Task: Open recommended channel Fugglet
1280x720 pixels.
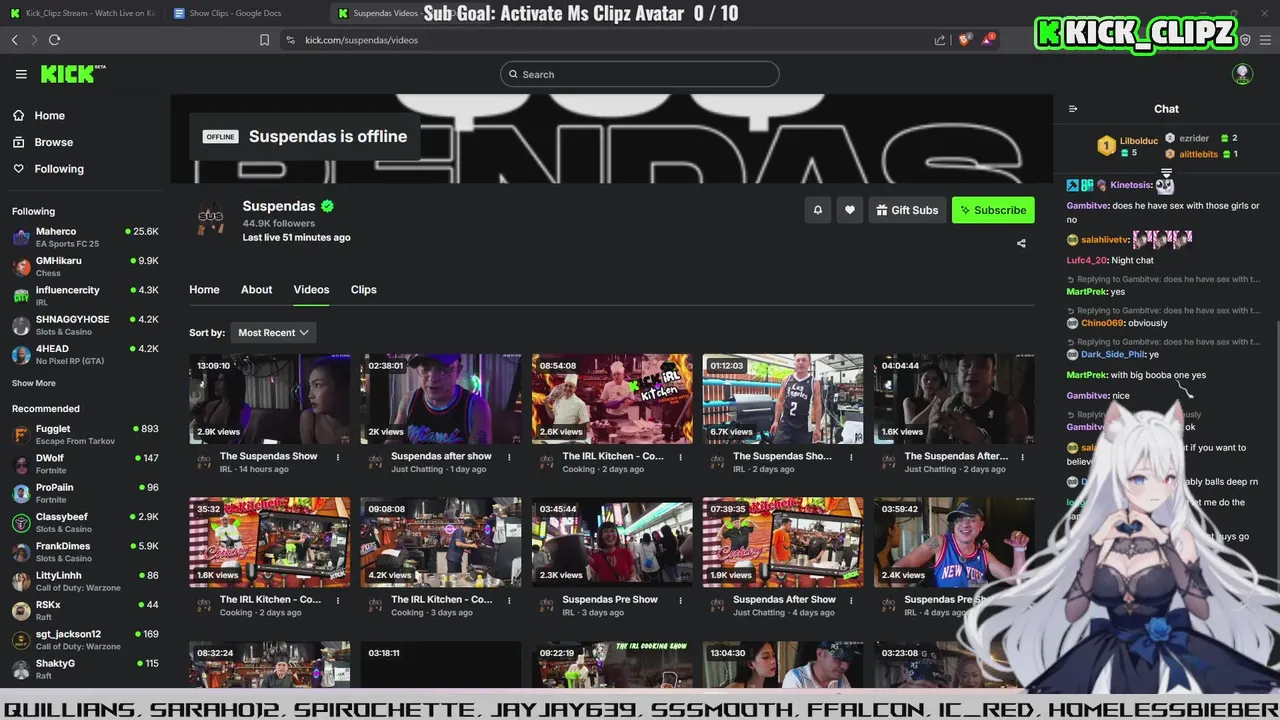Action: [85, 434]
